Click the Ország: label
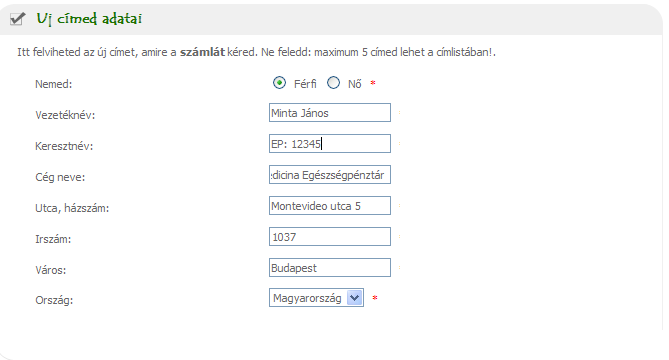 click(x=54, y=300)
